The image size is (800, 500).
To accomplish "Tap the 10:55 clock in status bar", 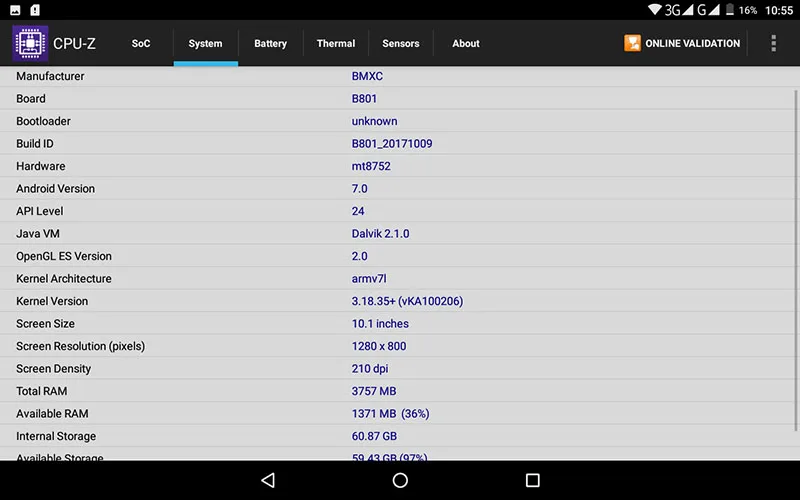I will pyautogui.click(x=779, y=10).
